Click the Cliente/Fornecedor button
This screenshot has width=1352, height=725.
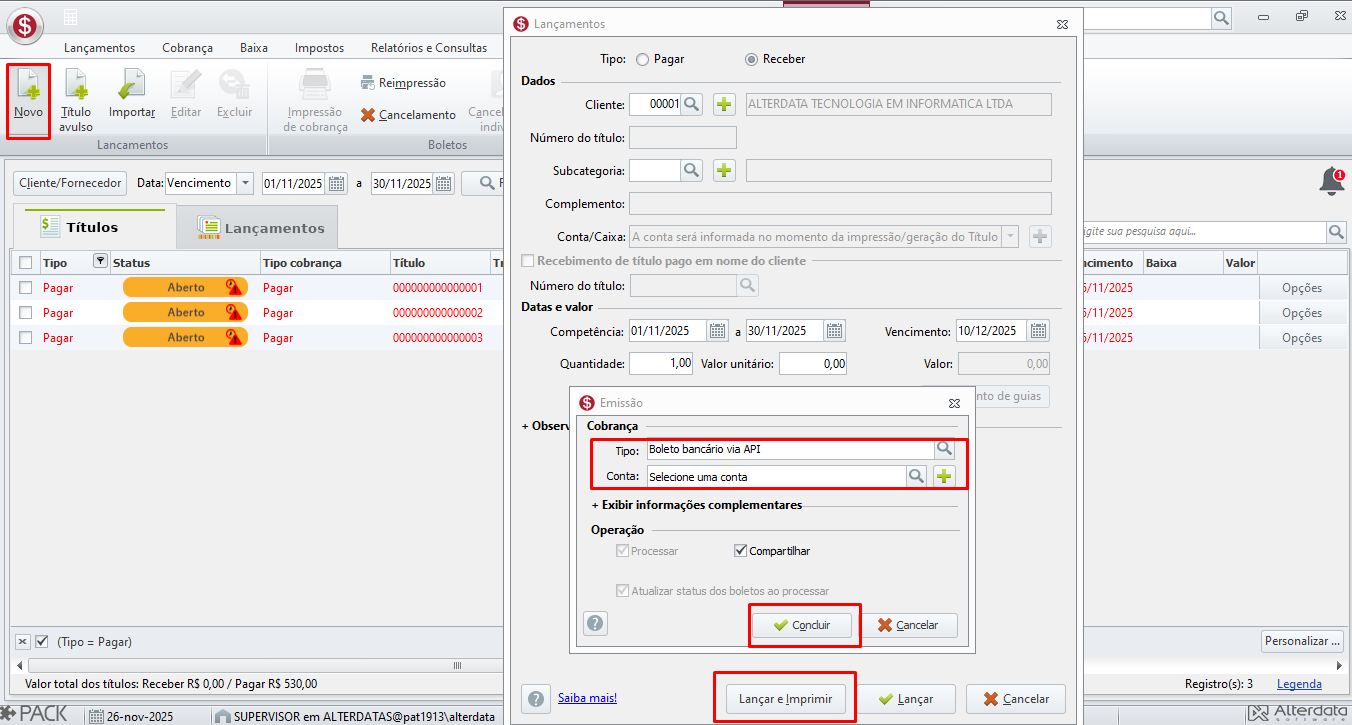coord(70,183)
